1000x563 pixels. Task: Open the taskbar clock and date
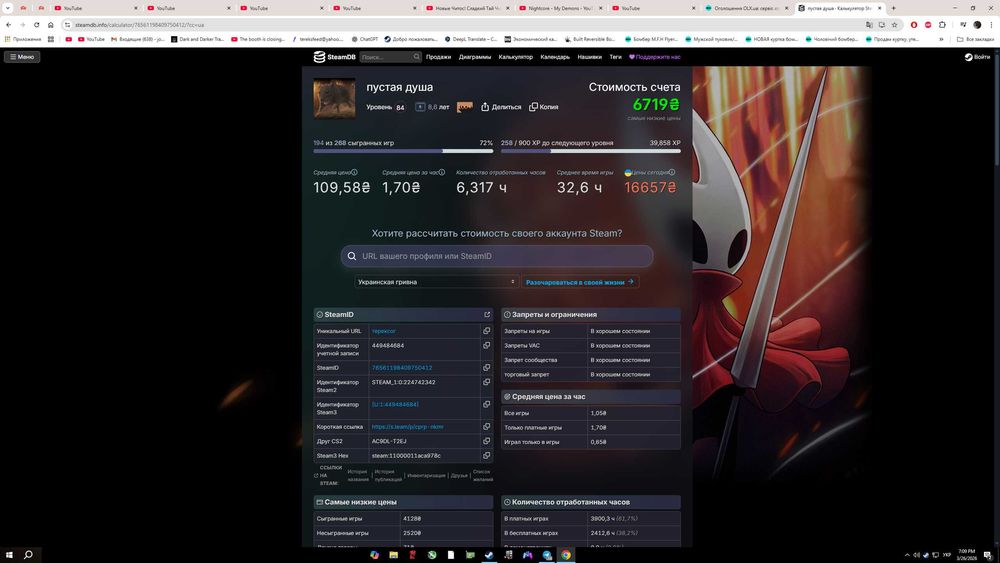[x=967, y=555]
